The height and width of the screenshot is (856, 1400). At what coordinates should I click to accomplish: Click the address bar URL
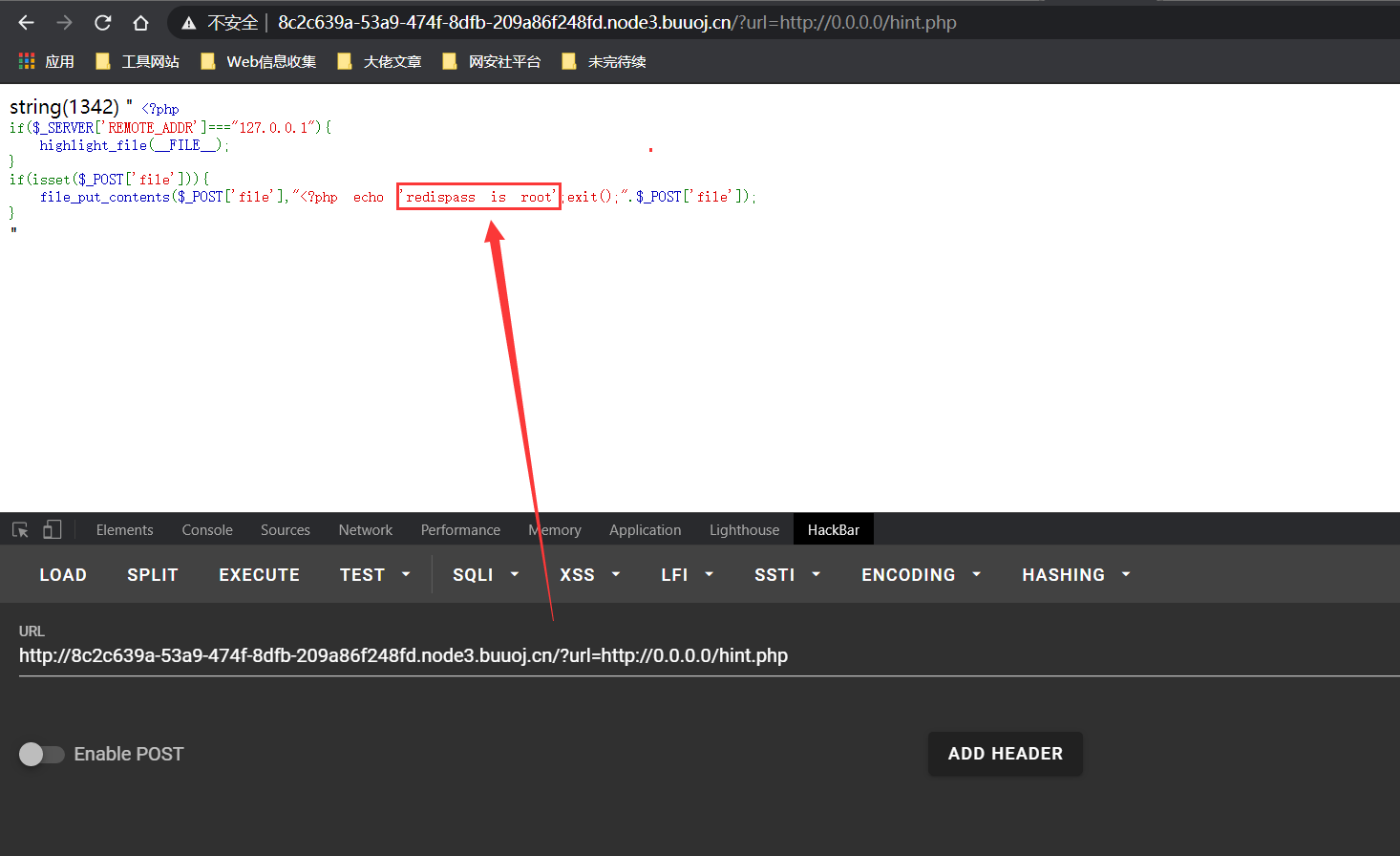coord(617,22)
